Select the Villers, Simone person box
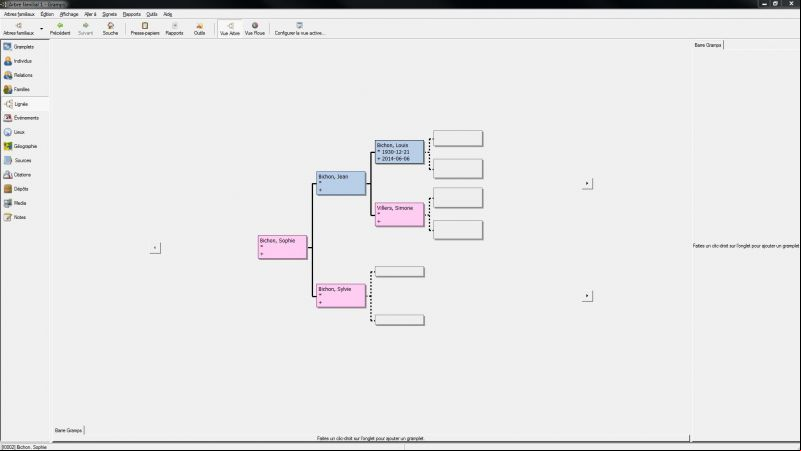 tap(399, 215)
